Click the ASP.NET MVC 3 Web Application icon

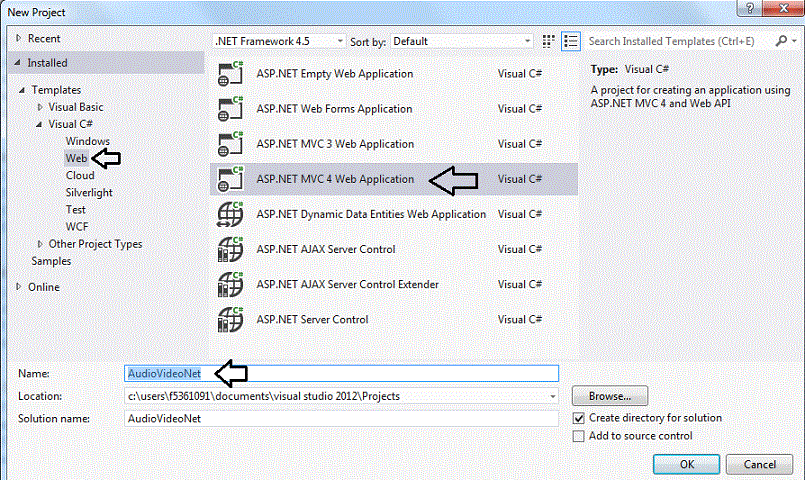click(x=230, y=144)
